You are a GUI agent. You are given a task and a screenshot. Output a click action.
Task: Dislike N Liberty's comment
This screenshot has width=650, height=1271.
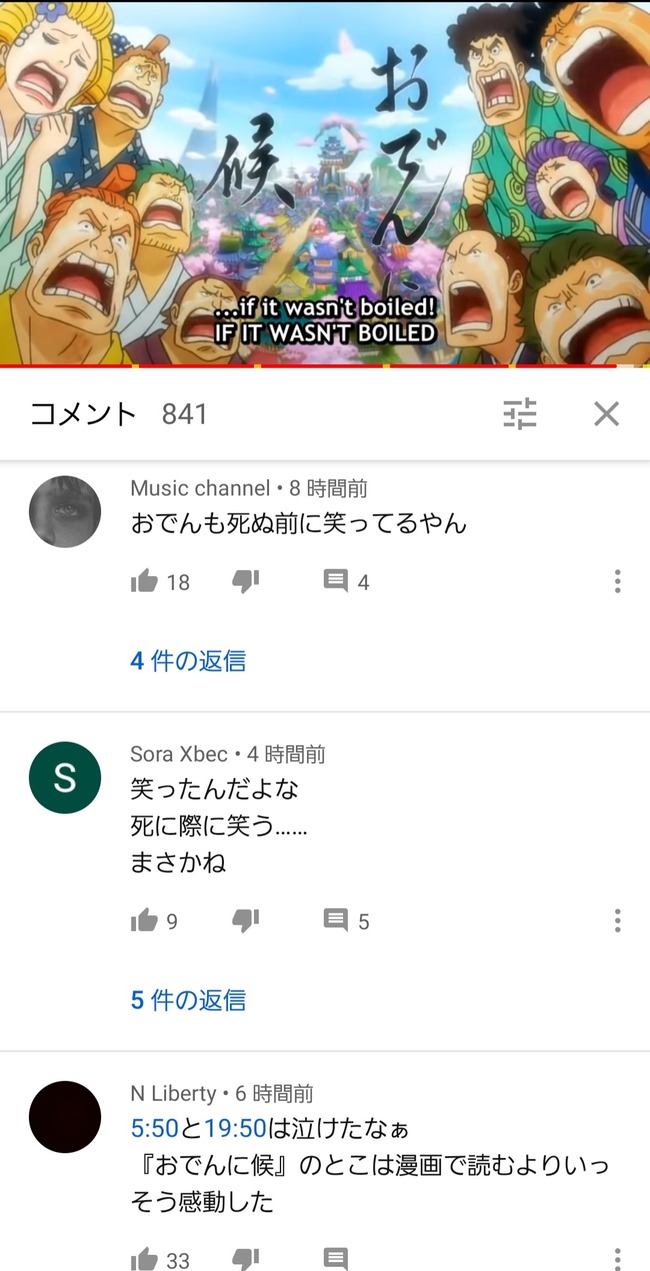[x=245, y=1259]
